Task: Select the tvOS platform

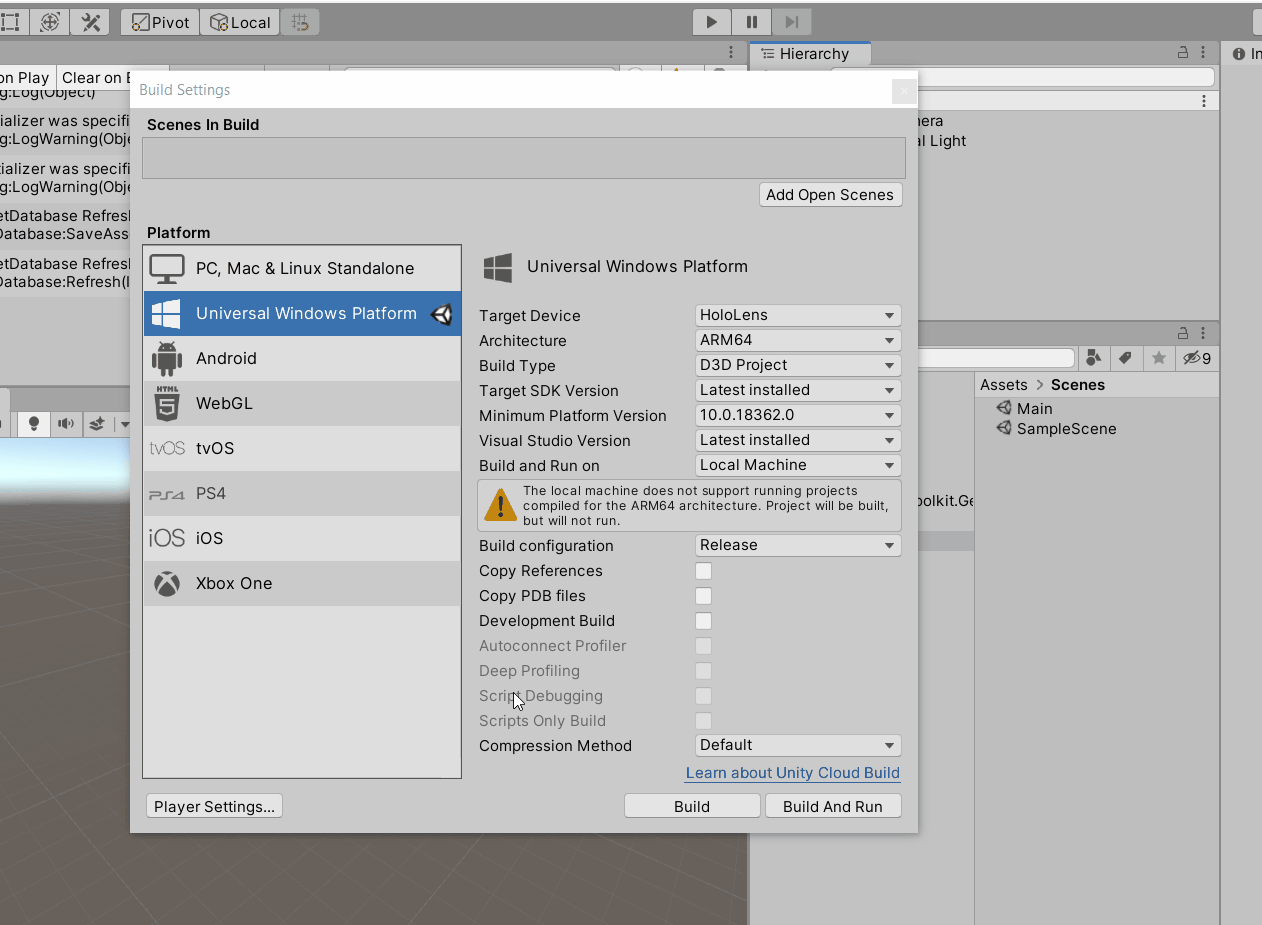Action: coord(302,448)
